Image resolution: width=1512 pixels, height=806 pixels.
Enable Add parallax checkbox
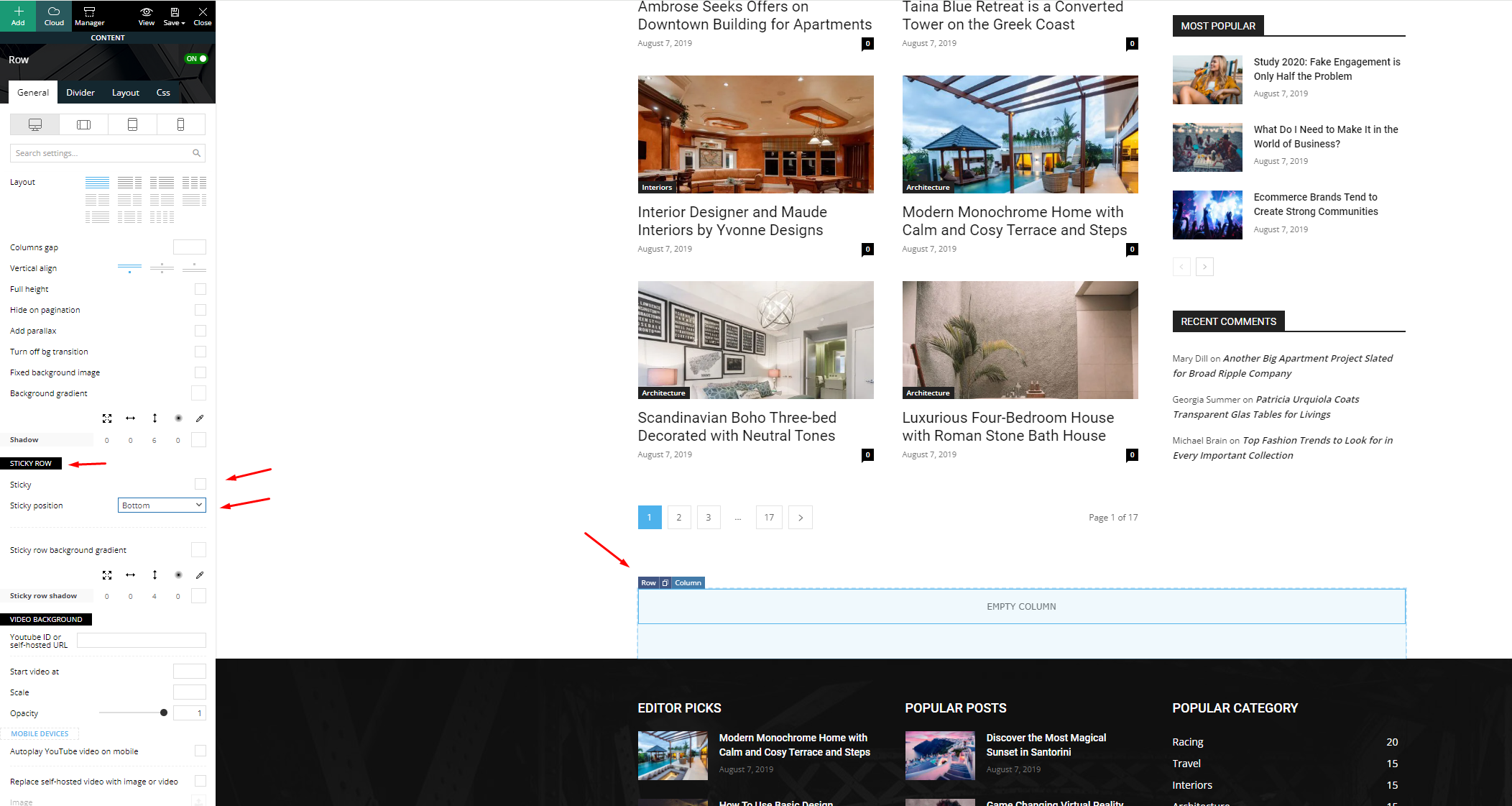pyautogui.click(x=200, y=331)
